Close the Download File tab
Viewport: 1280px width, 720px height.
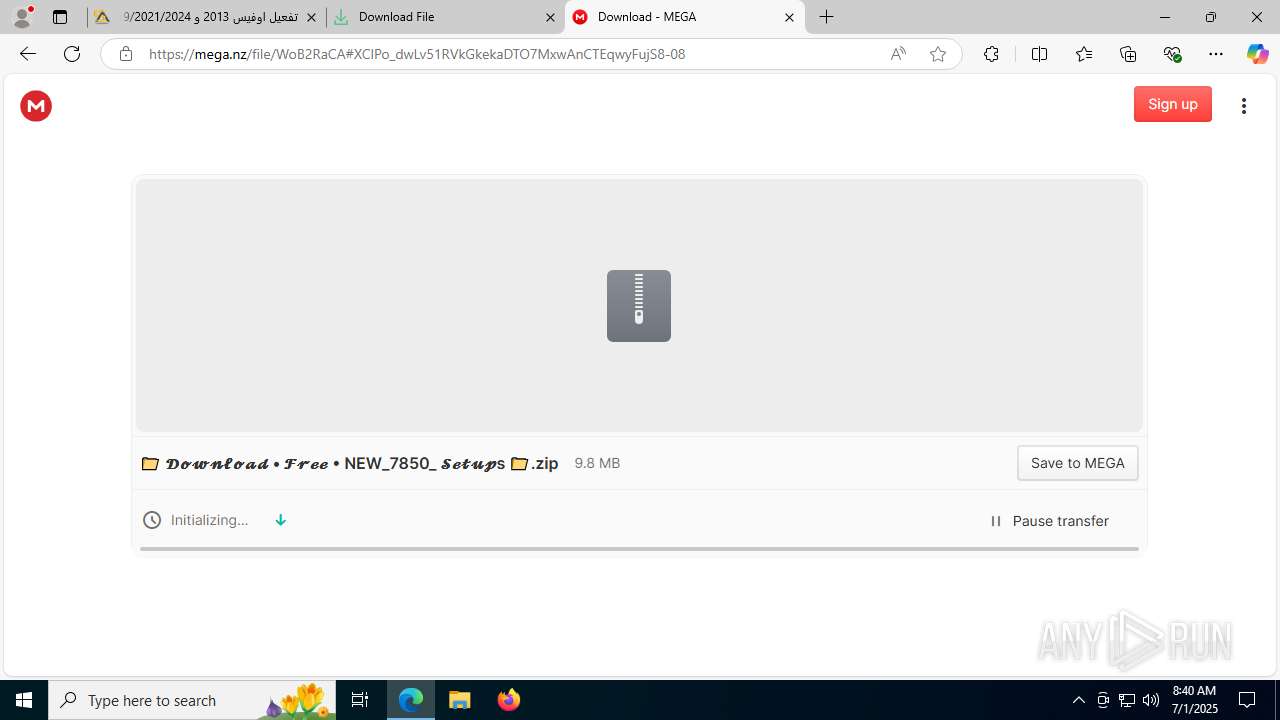(x=550, y=17)
